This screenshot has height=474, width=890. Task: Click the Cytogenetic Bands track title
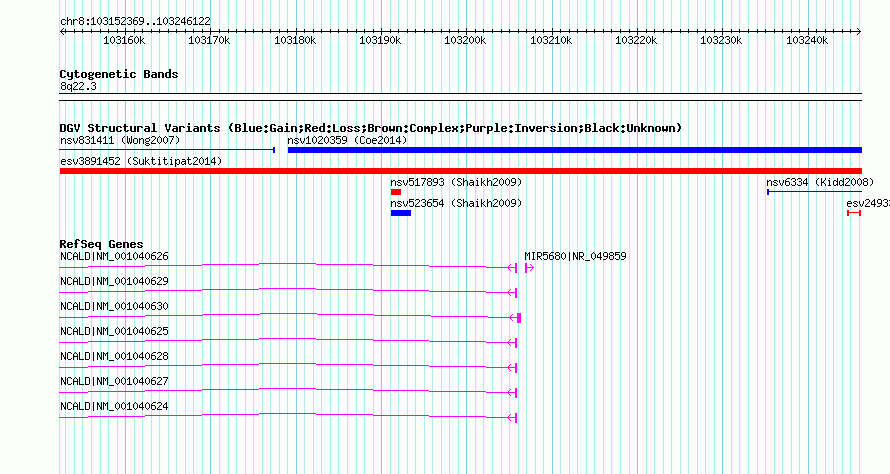pos(119,74)
